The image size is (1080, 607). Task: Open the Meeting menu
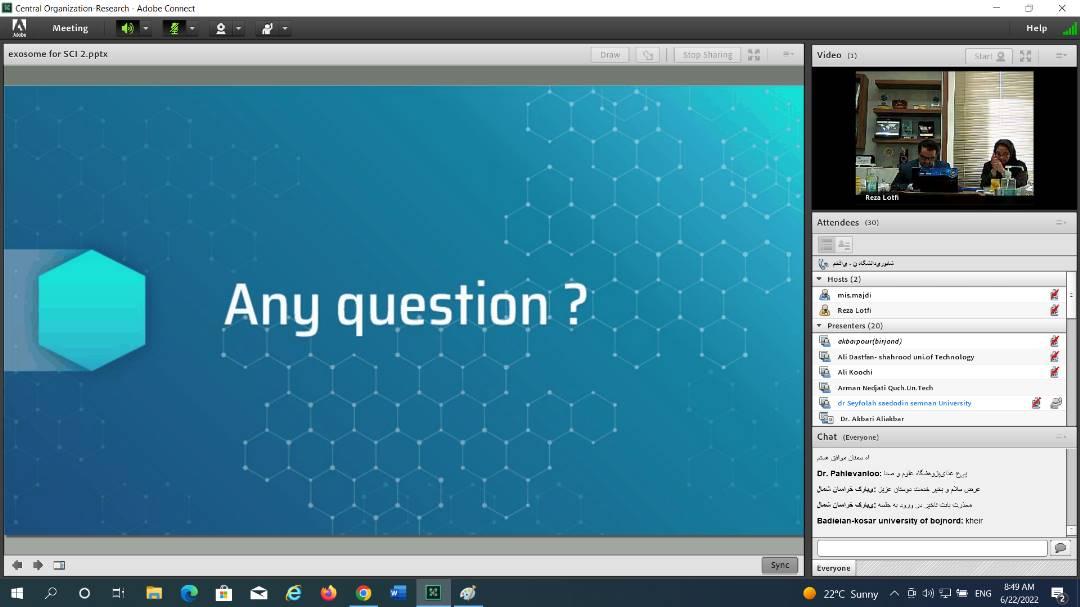[70, 28]
